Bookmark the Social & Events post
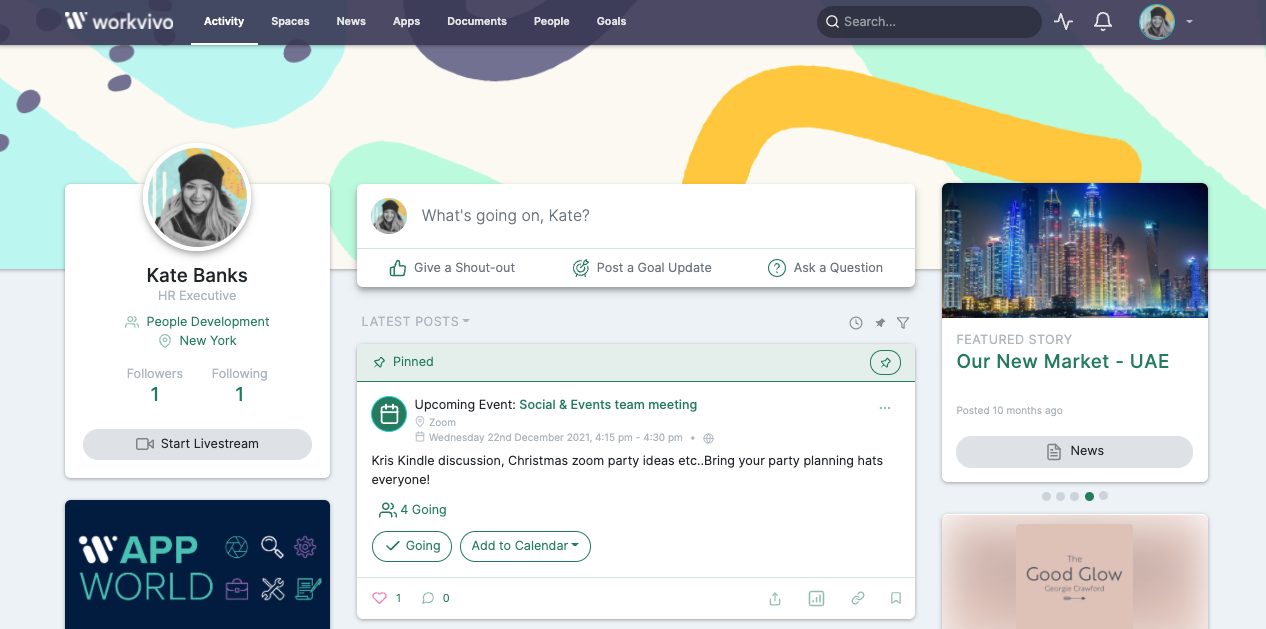The width and height of the screenshot is (1266, 629). [x=896, y=597]
